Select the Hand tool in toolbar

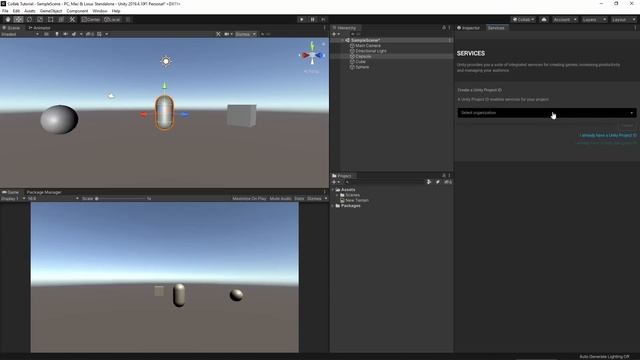point(8,20)
